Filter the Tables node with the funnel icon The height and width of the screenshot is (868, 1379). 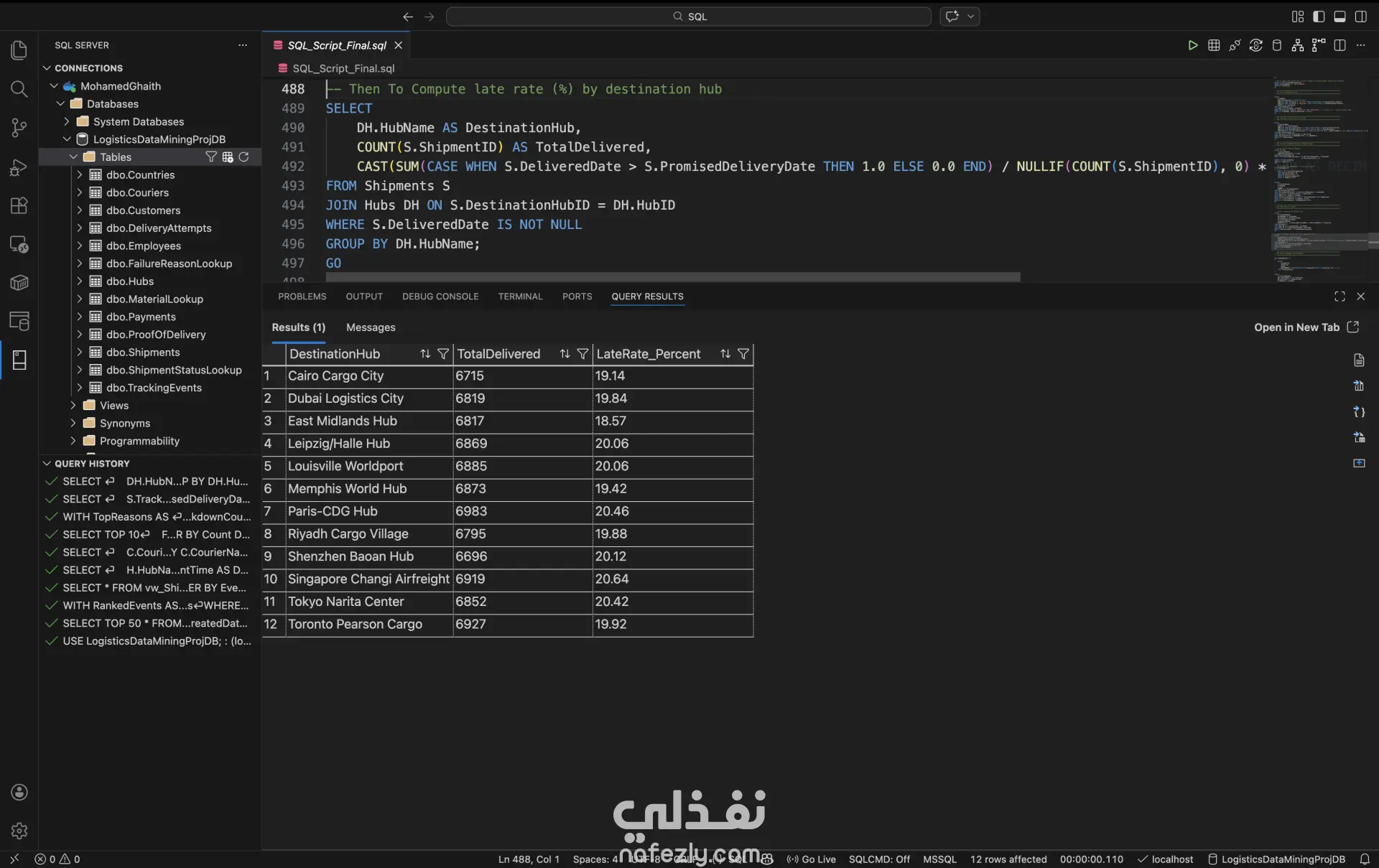pos(210,157)
